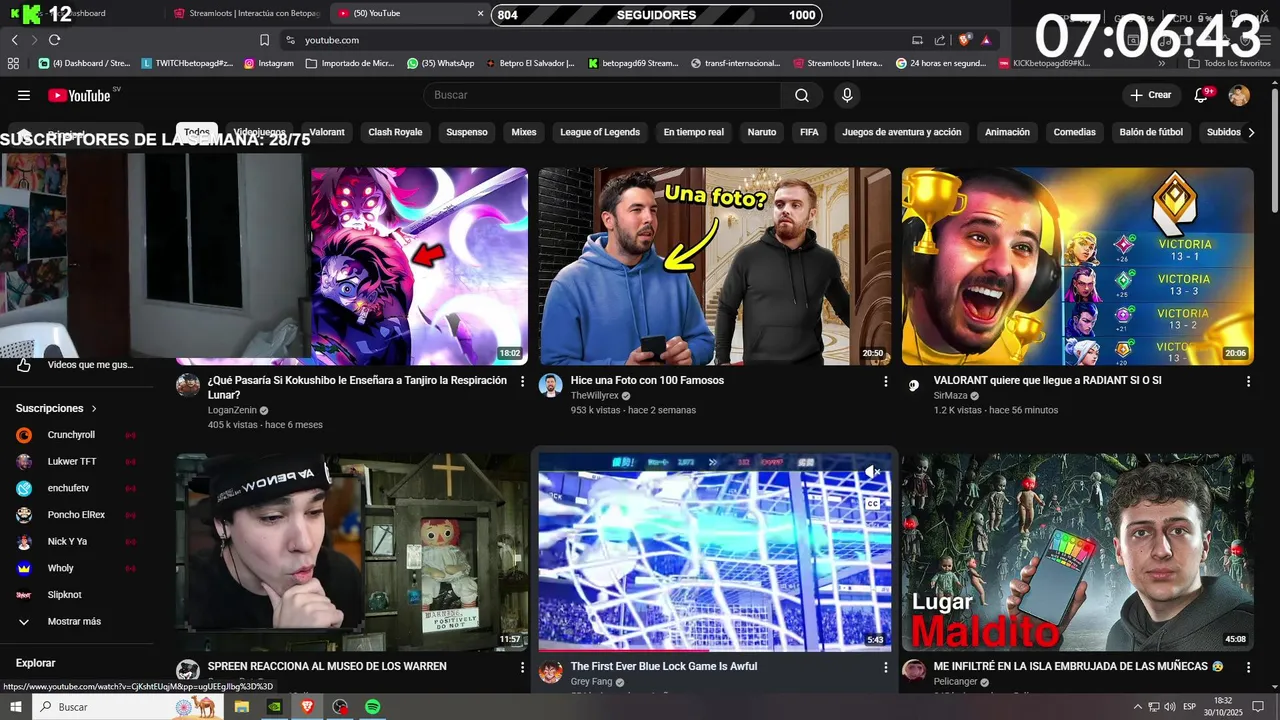Screen dimensions: 1280x720
Task: Open more options for VALORANT RADIANT video
Action: 1248,381
